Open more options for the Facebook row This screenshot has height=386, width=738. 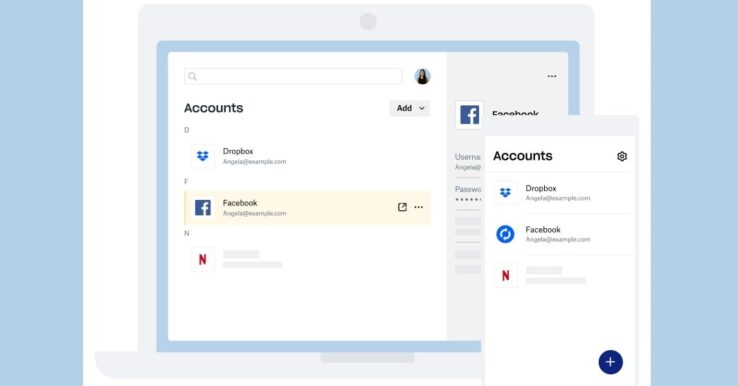click(418, 207)
